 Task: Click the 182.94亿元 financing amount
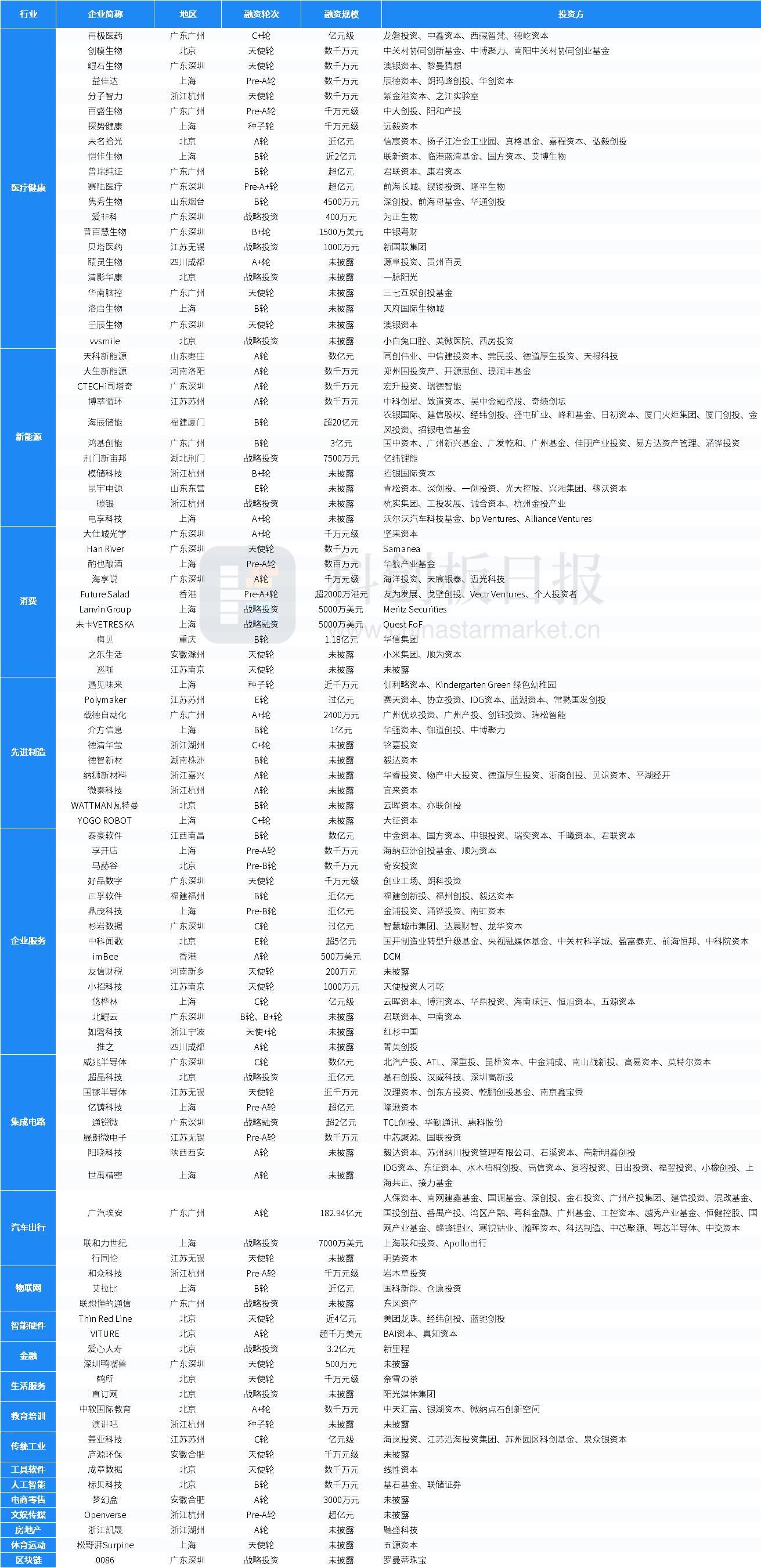(341, 1213)
